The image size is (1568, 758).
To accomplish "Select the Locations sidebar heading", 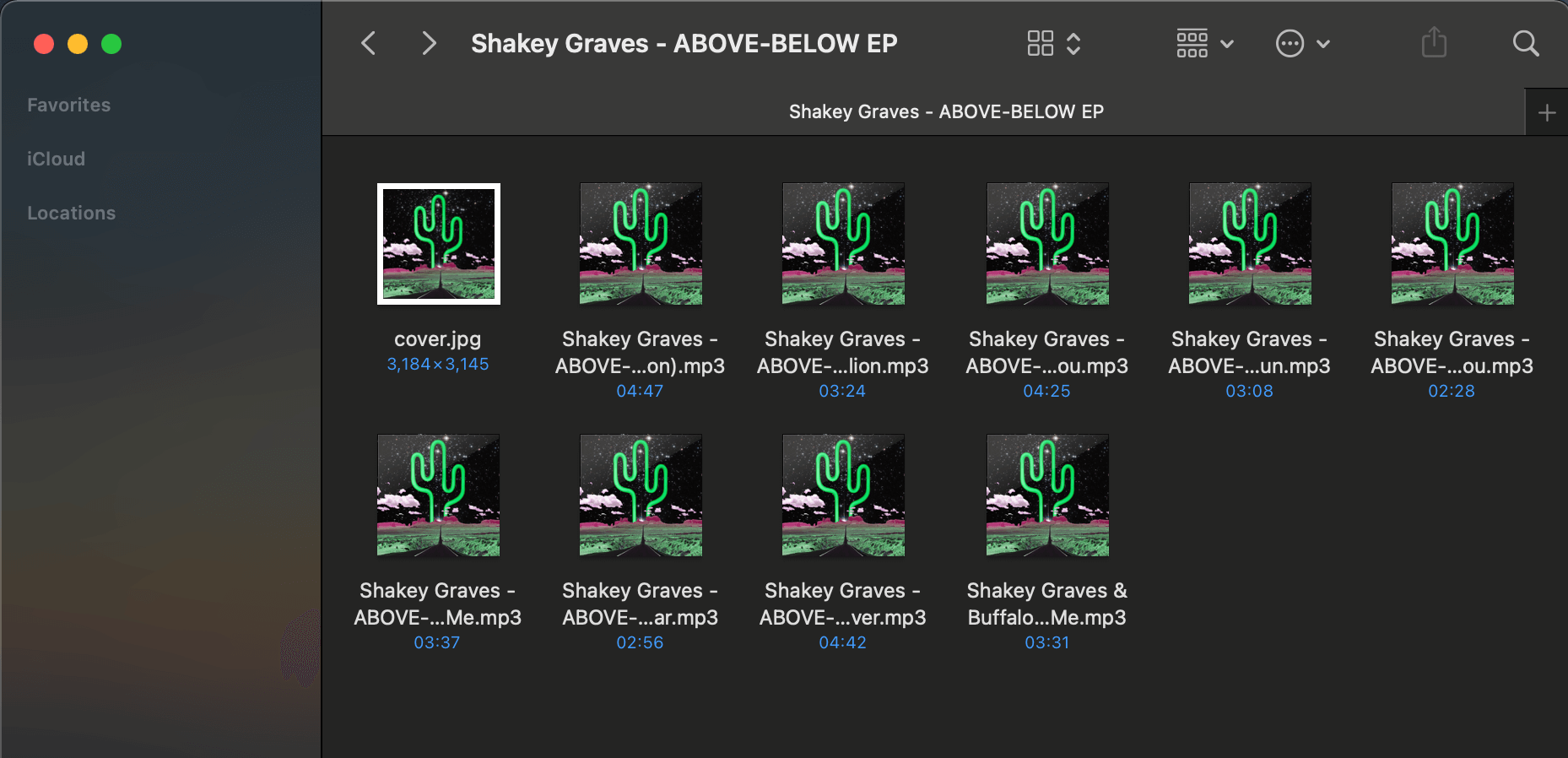I will pyautogui.click(x=71, y=213).
